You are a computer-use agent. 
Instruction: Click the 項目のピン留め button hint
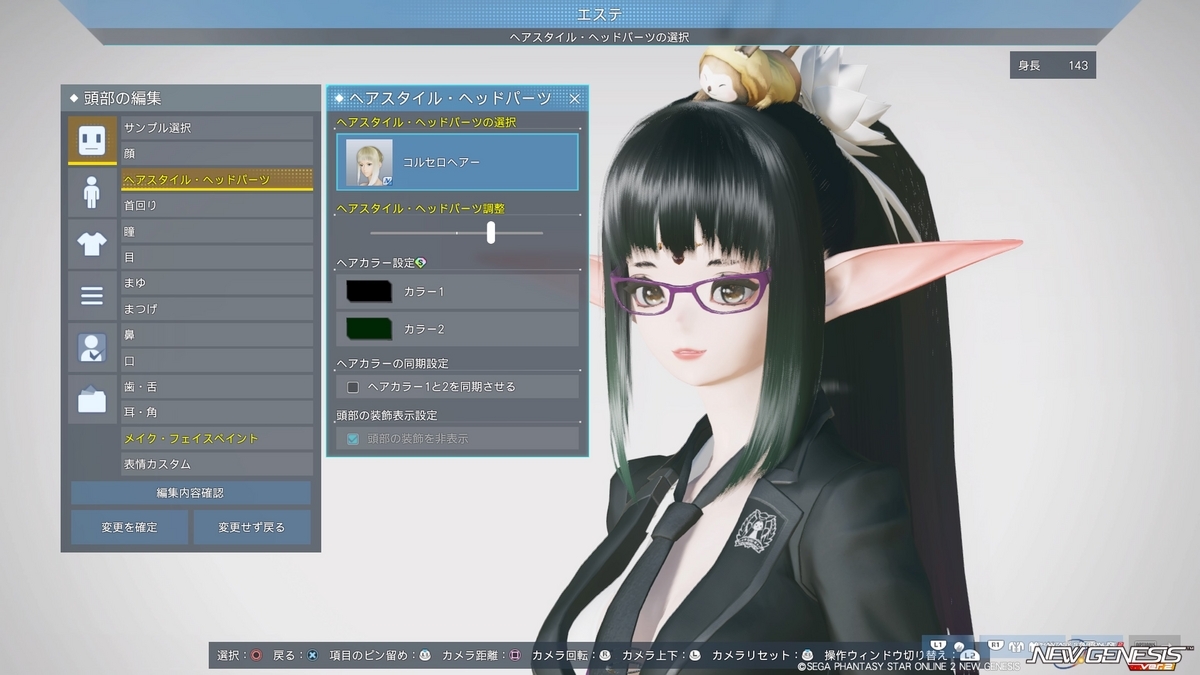[x=380, y=655]
